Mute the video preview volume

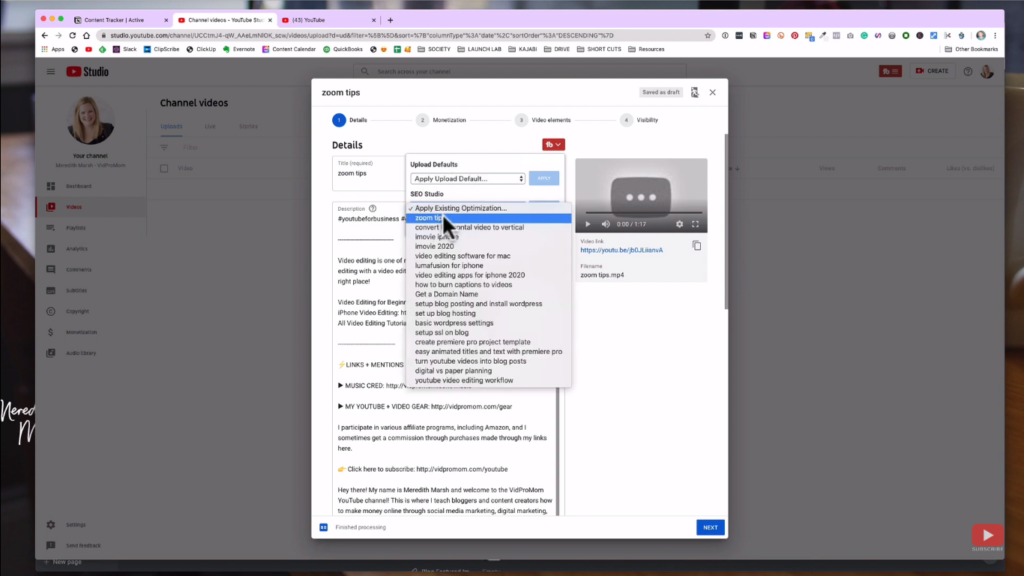pyautogui.click(x=605, y=224)
